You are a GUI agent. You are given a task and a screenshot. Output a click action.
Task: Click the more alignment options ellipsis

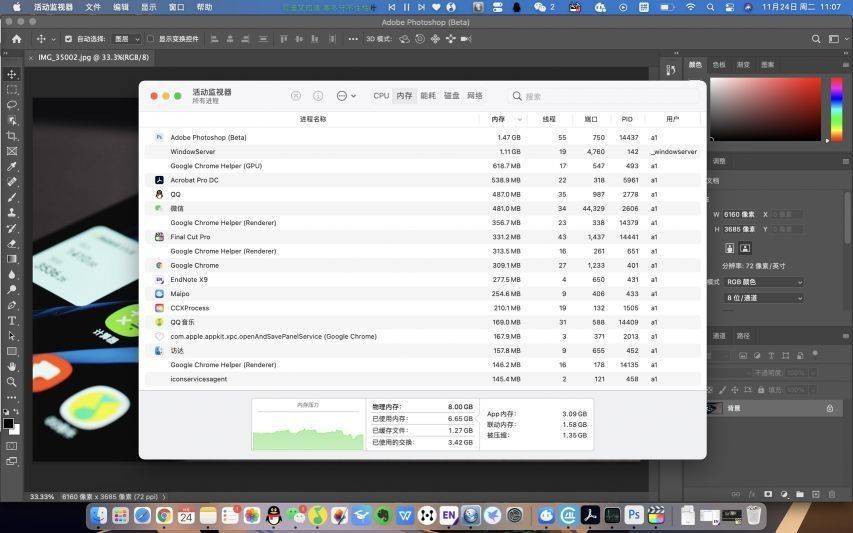tap(353, 39)
